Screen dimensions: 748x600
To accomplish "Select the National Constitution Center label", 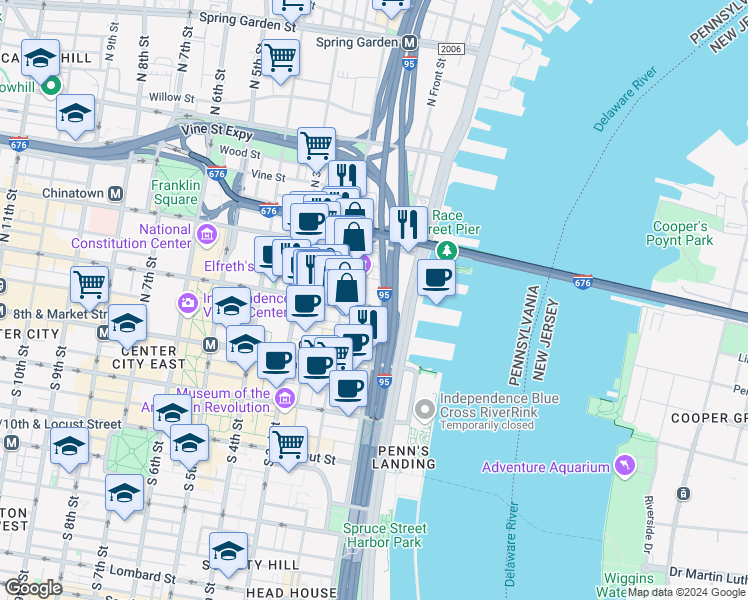I will tap(131, 236).
